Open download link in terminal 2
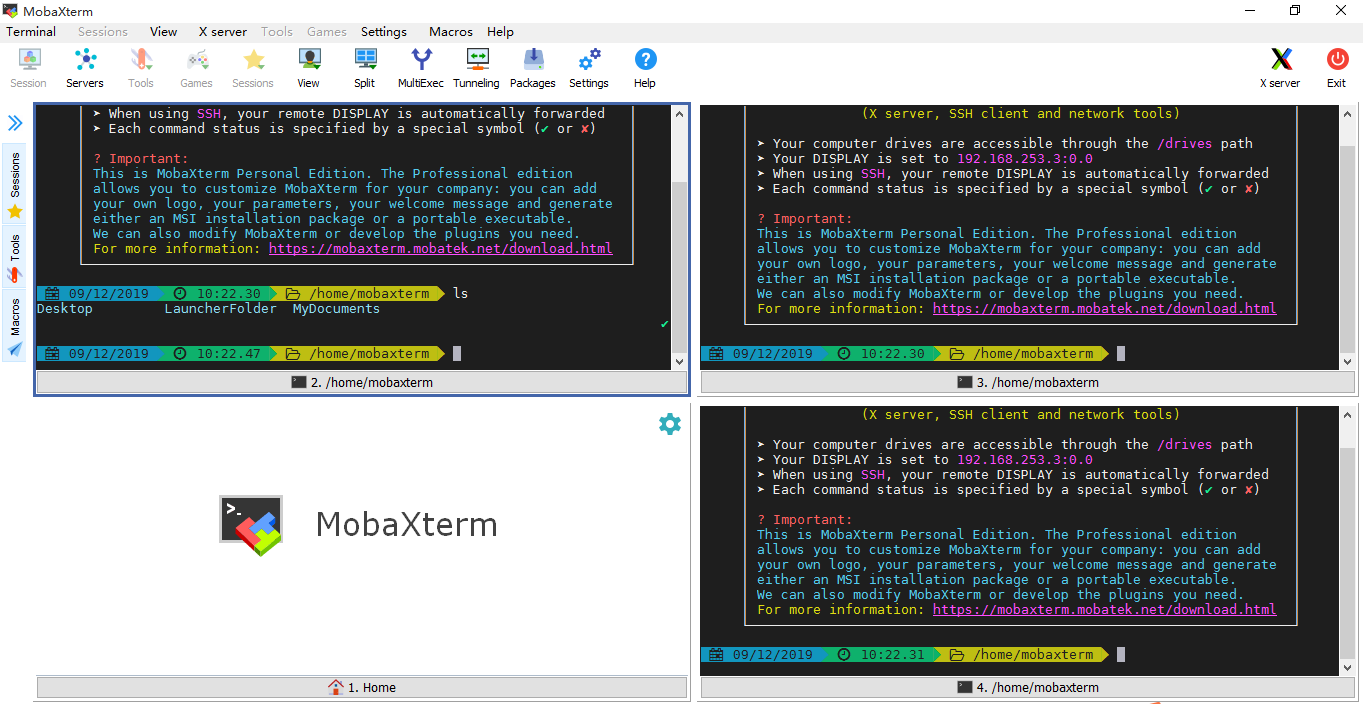Image resolution: width=1363 pixels, height=704 pixels. click(441, 249)
